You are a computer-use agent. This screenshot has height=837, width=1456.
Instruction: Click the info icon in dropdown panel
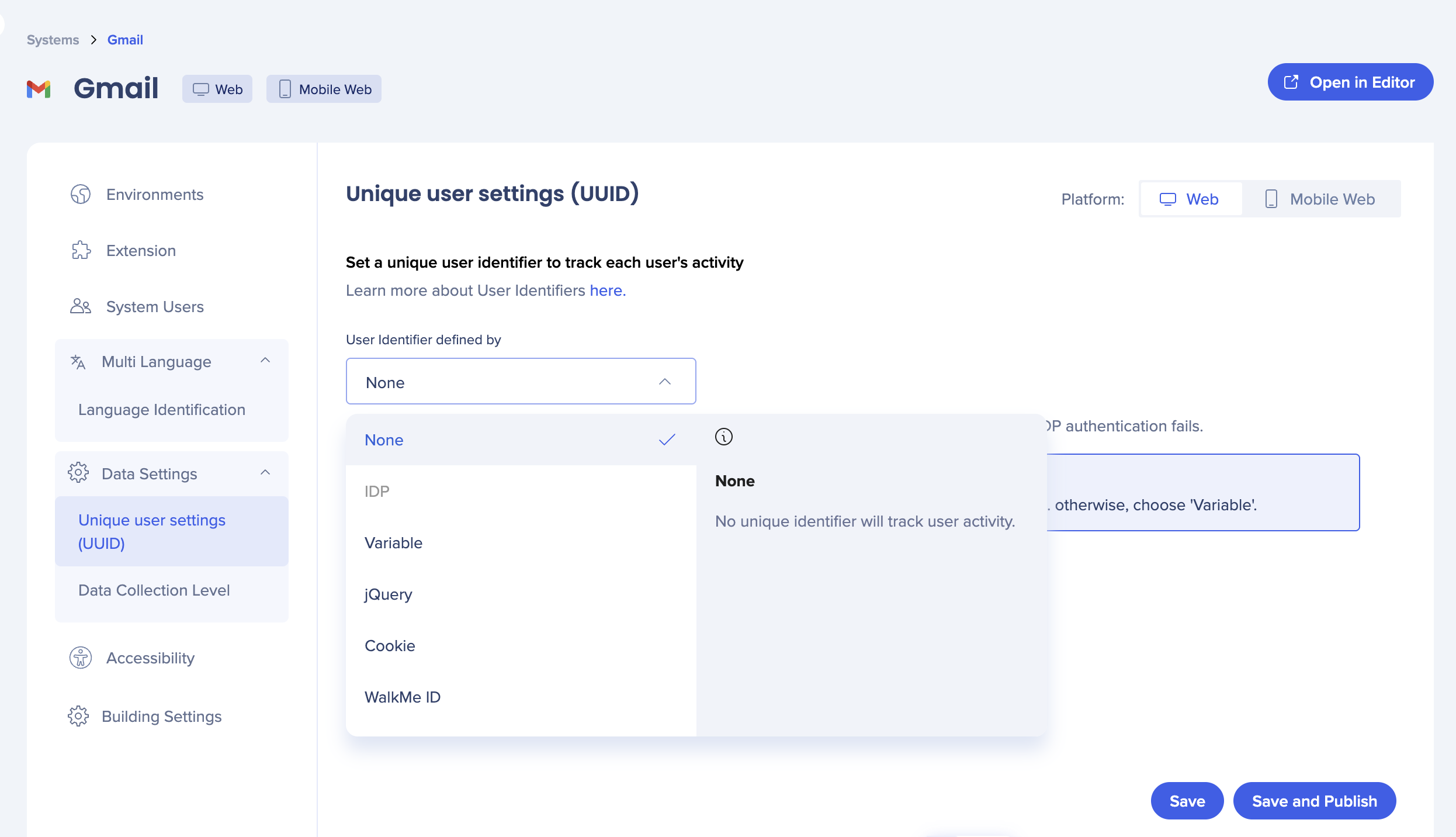724,437
